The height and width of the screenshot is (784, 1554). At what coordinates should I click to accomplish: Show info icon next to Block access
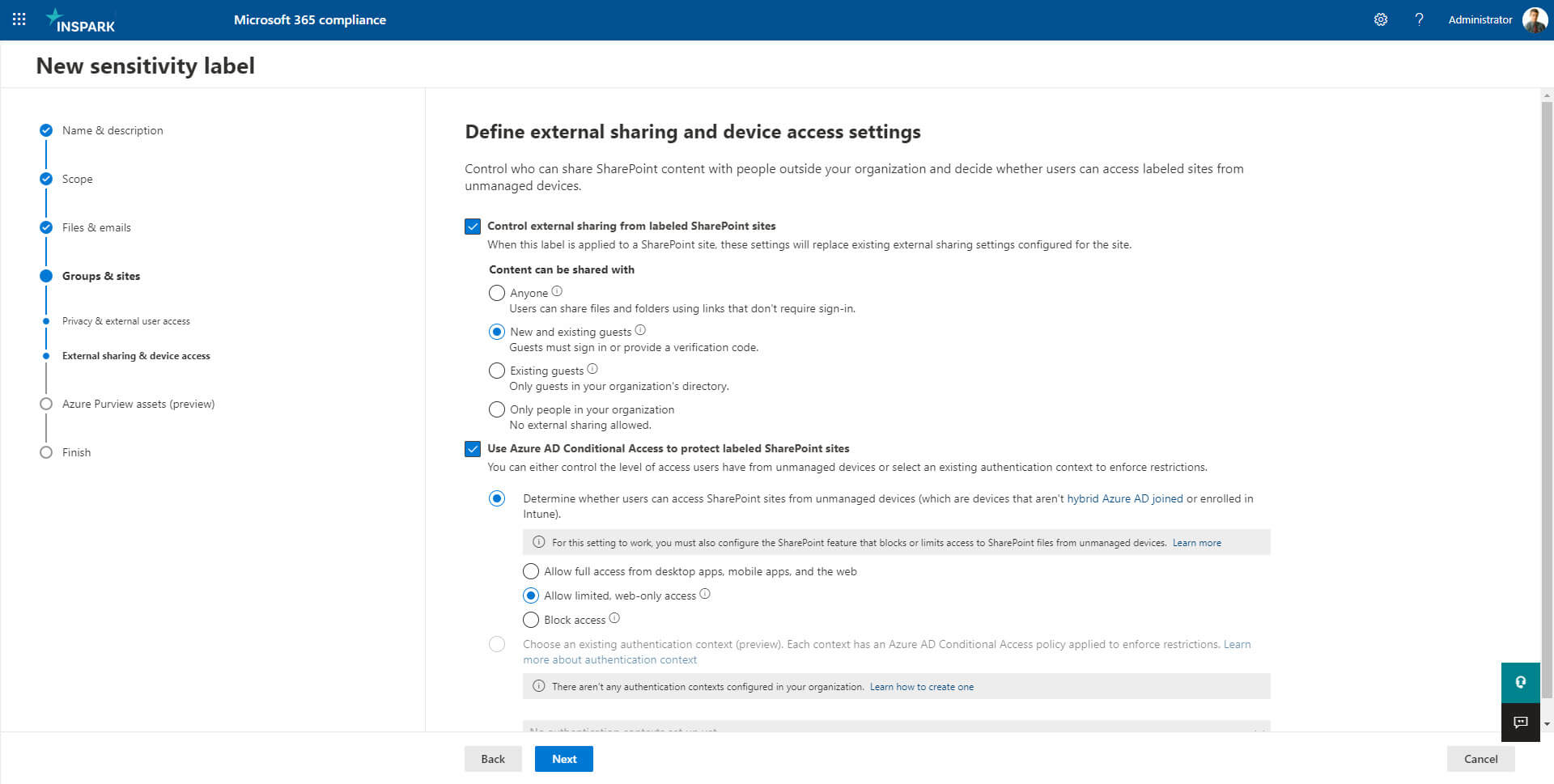pos(614,618)
